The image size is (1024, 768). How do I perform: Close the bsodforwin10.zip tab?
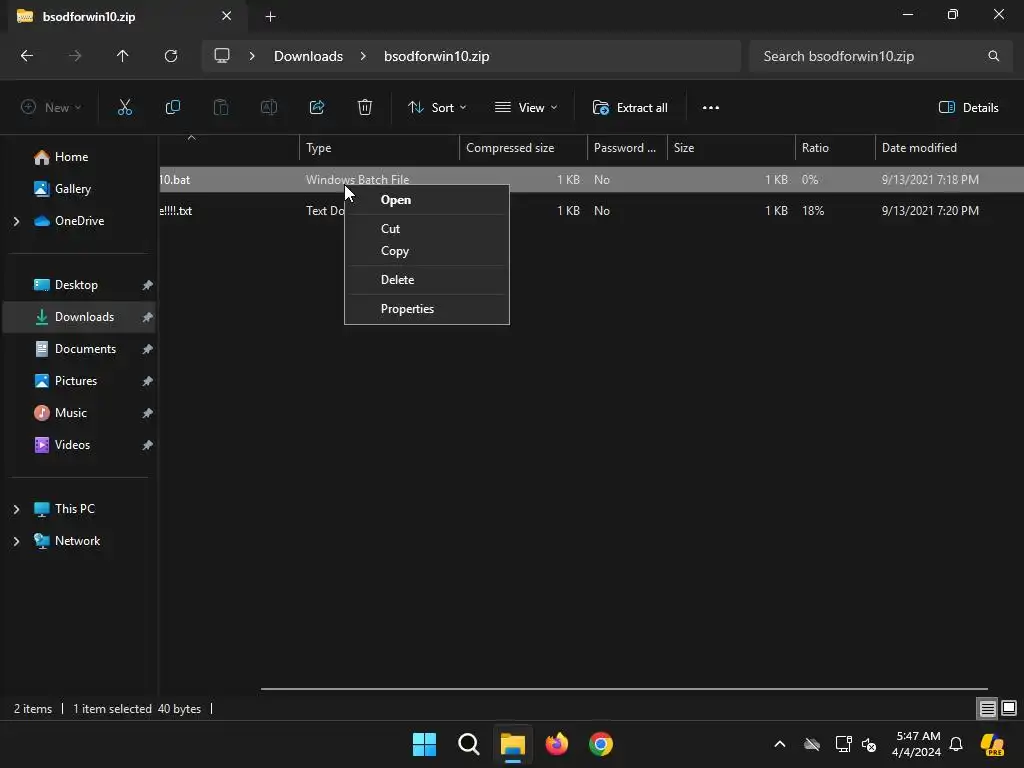coord(226,16)
